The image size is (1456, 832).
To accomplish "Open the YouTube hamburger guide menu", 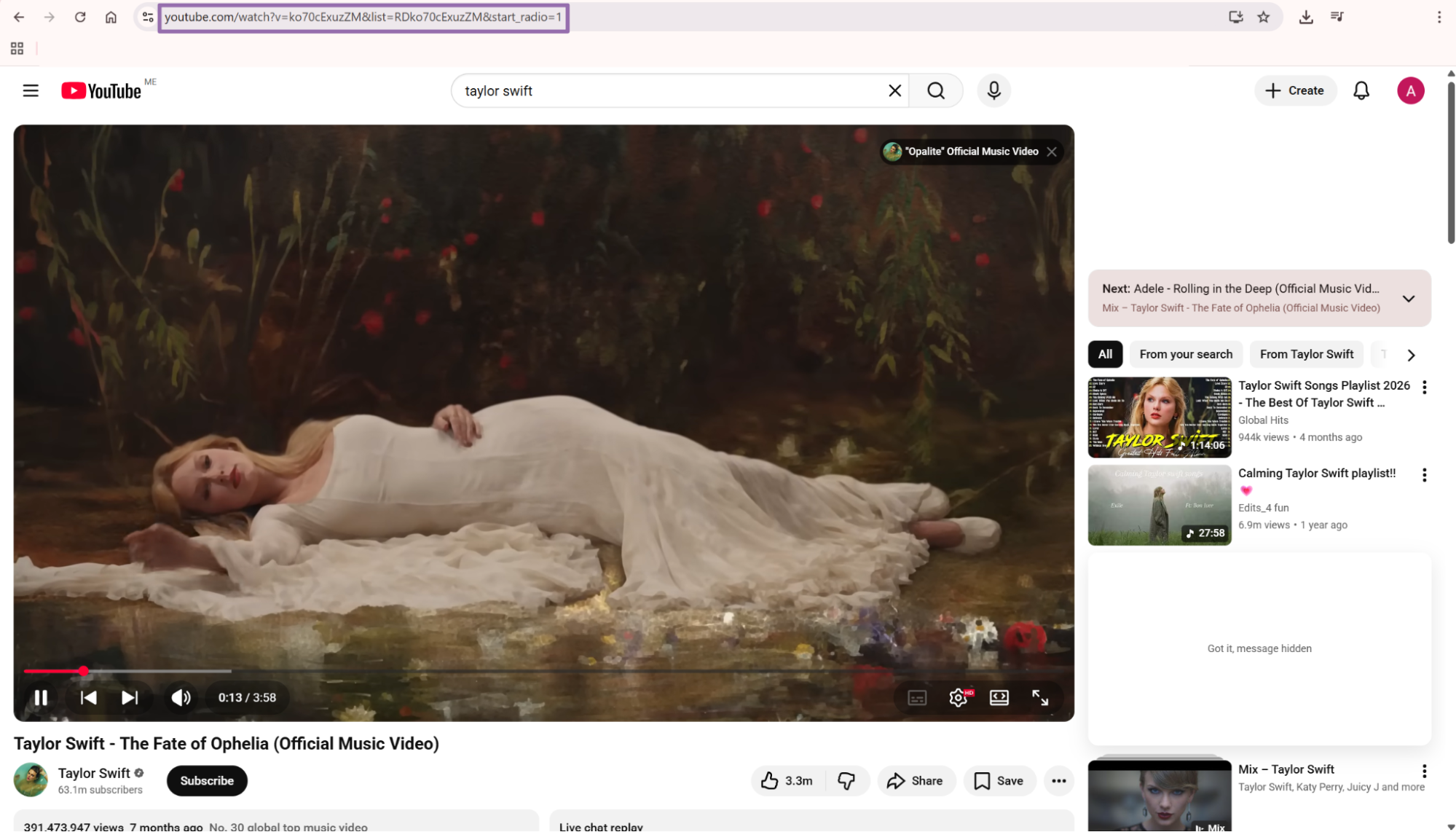I will click(x=31, y=90).
